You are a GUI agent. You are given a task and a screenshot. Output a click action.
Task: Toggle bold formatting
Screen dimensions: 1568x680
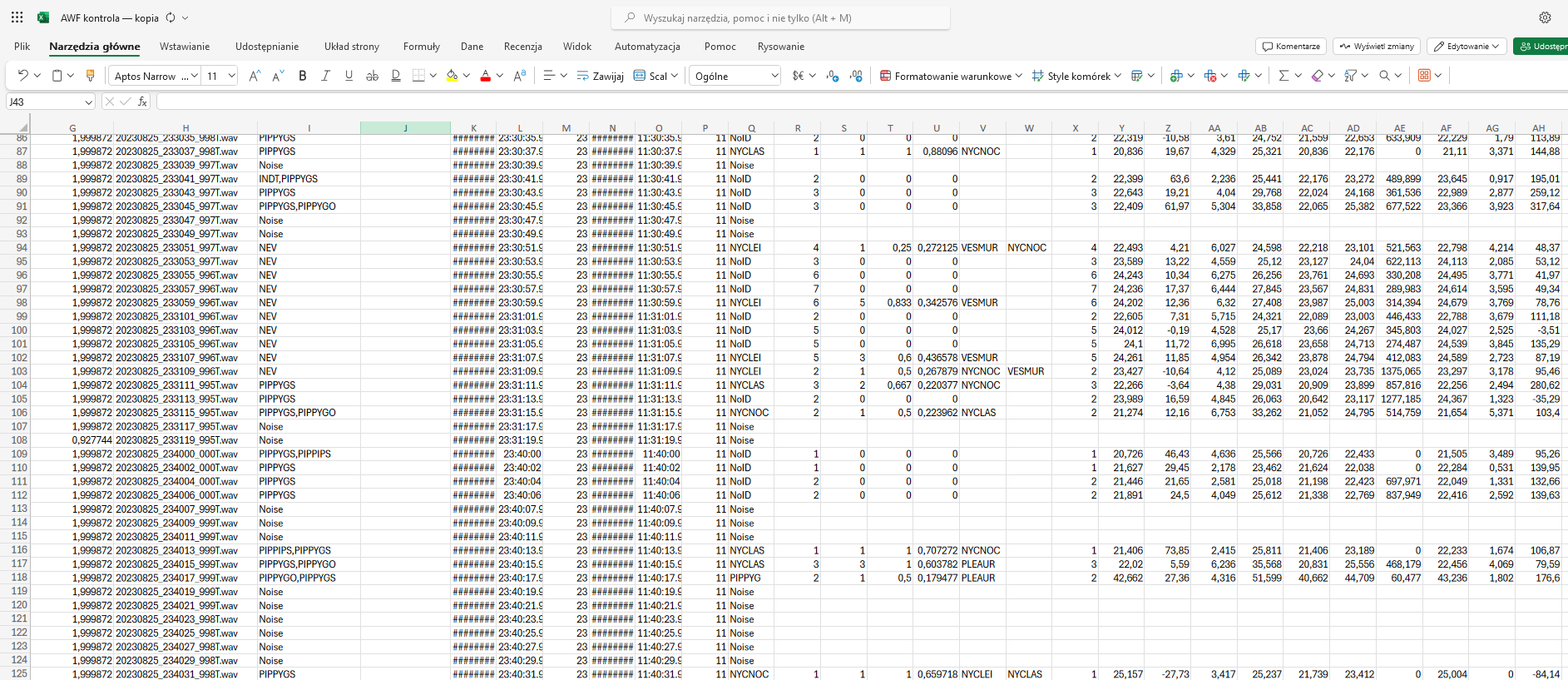(303, 76)
